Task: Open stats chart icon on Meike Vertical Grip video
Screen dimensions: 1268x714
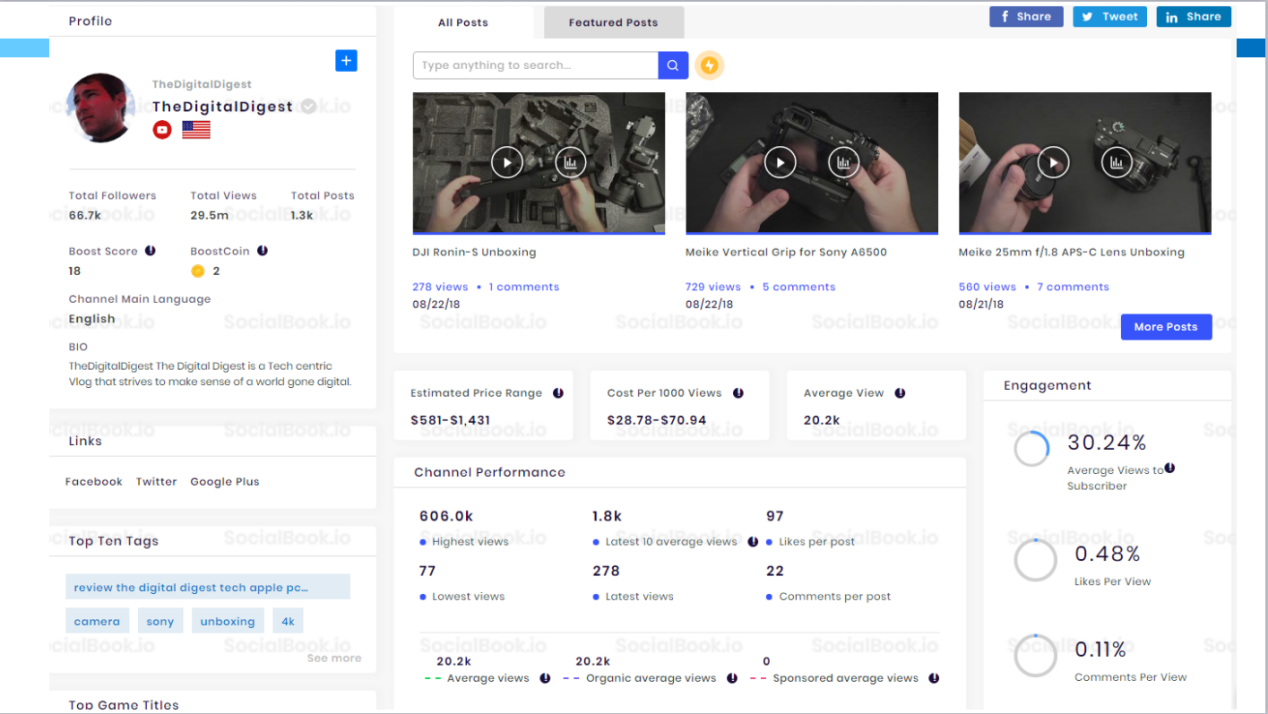Action: pos(843,162)
